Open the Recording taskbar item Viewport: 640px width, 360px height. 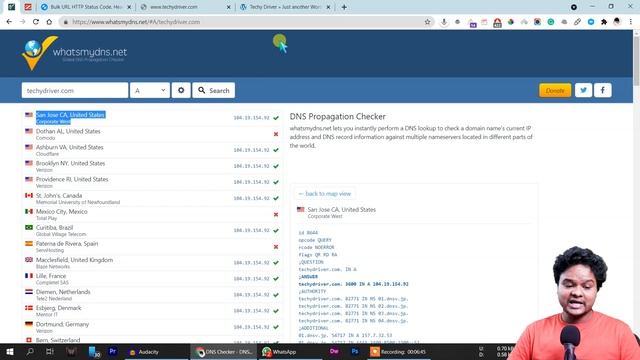tap(399, 351)
